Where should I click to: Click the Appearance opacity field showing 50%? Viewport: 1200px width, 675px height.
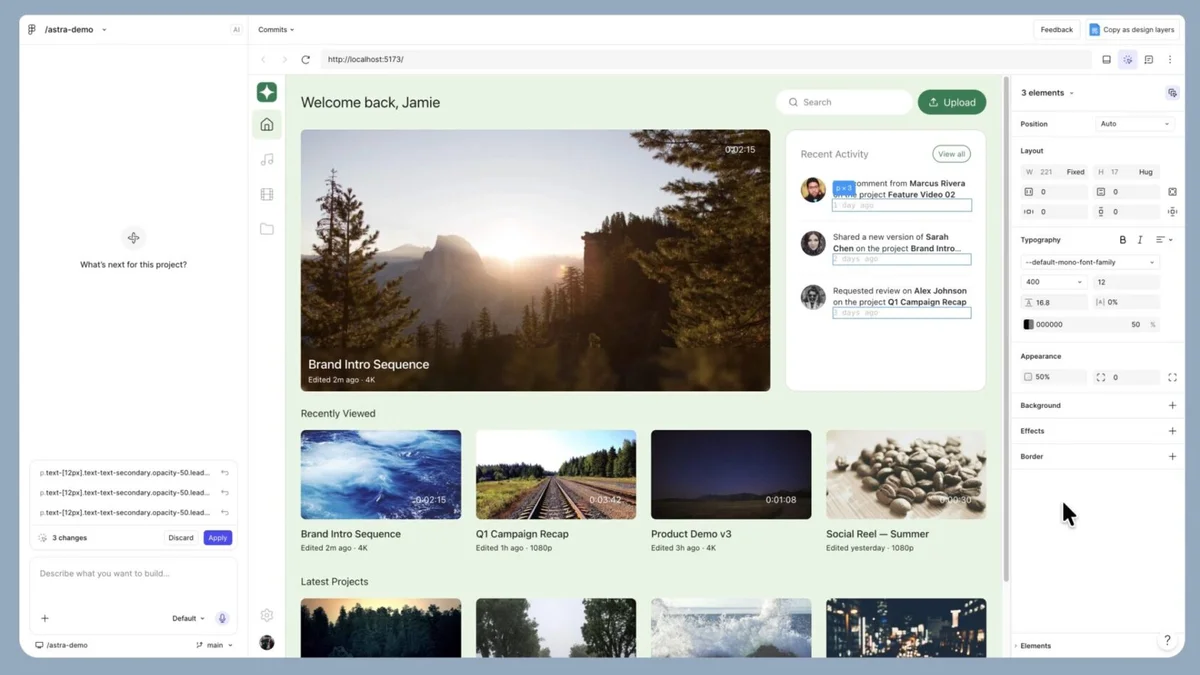pyautogui.click(x=1054, y=377)
